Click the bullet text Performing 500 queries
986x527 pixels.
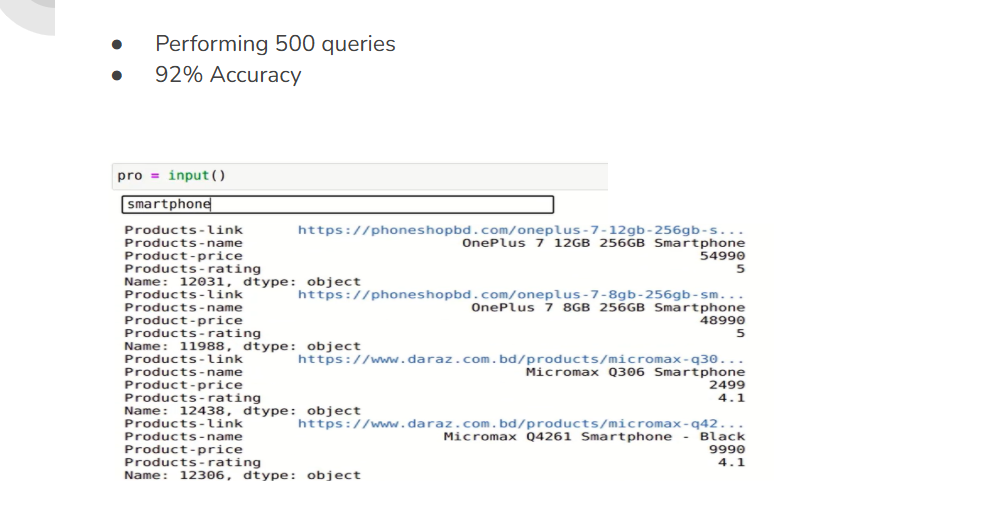tap(275, 44)
